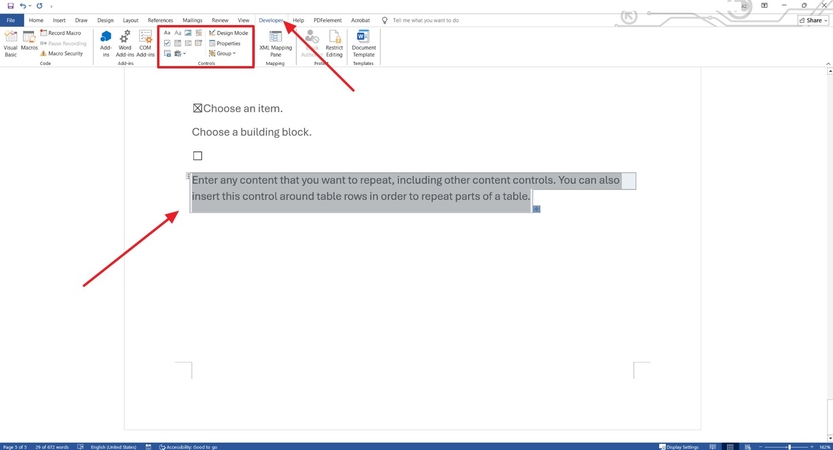
Task: Select the Developer tab
Action: [x=271, y=20]
